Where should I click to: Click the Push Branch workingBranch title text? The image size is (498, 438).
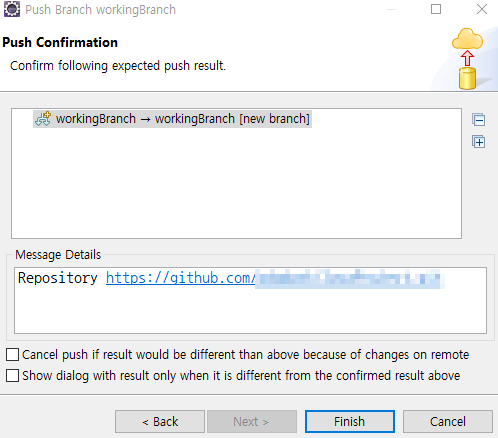pyautogui.click(x=101, y=10)
